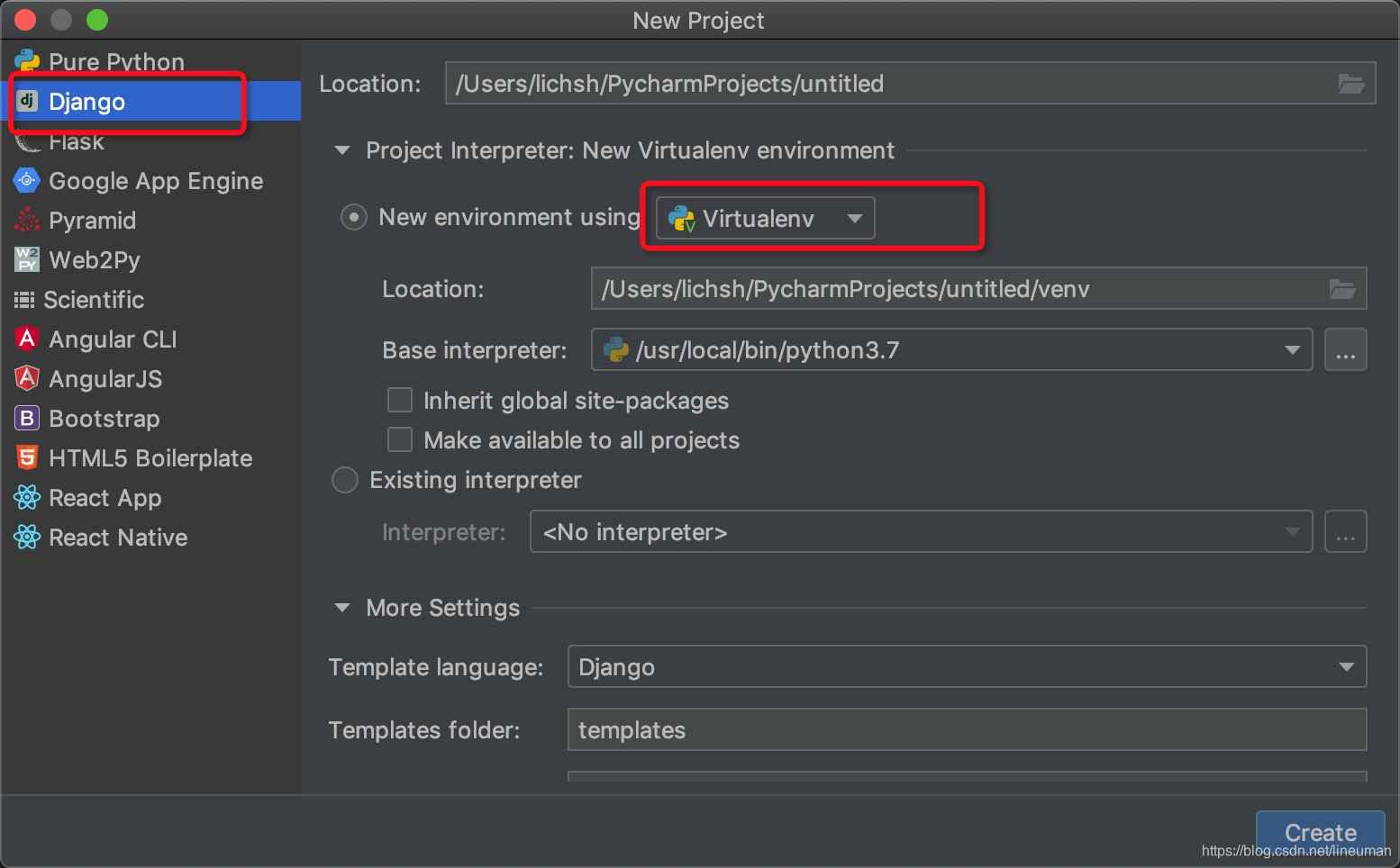1400x868 pixels.
Task: Open the No interpreter dropdown
Action: (x=921, y=532)
